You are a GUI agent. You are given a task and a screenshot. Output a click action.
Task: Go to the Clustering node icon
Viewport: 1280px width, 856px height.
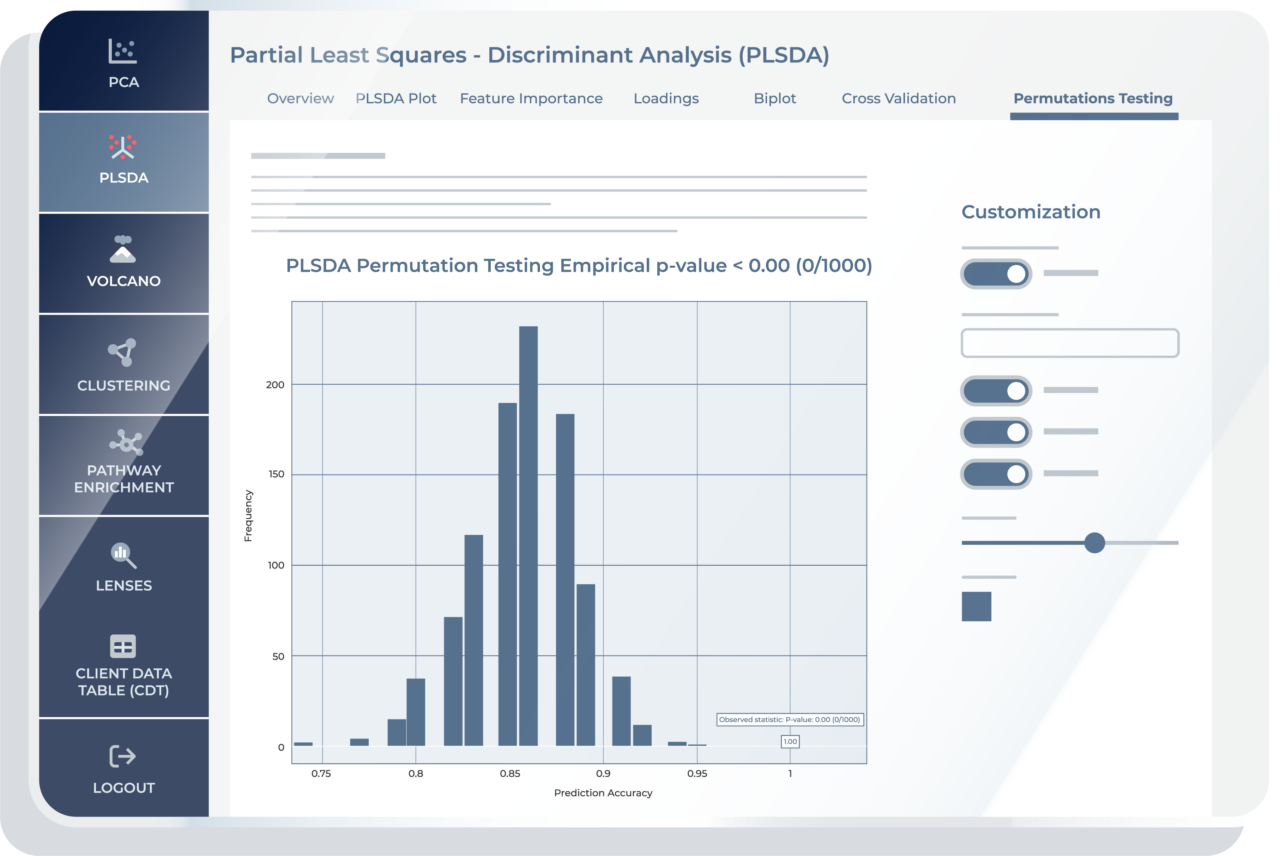coord(123,352)
